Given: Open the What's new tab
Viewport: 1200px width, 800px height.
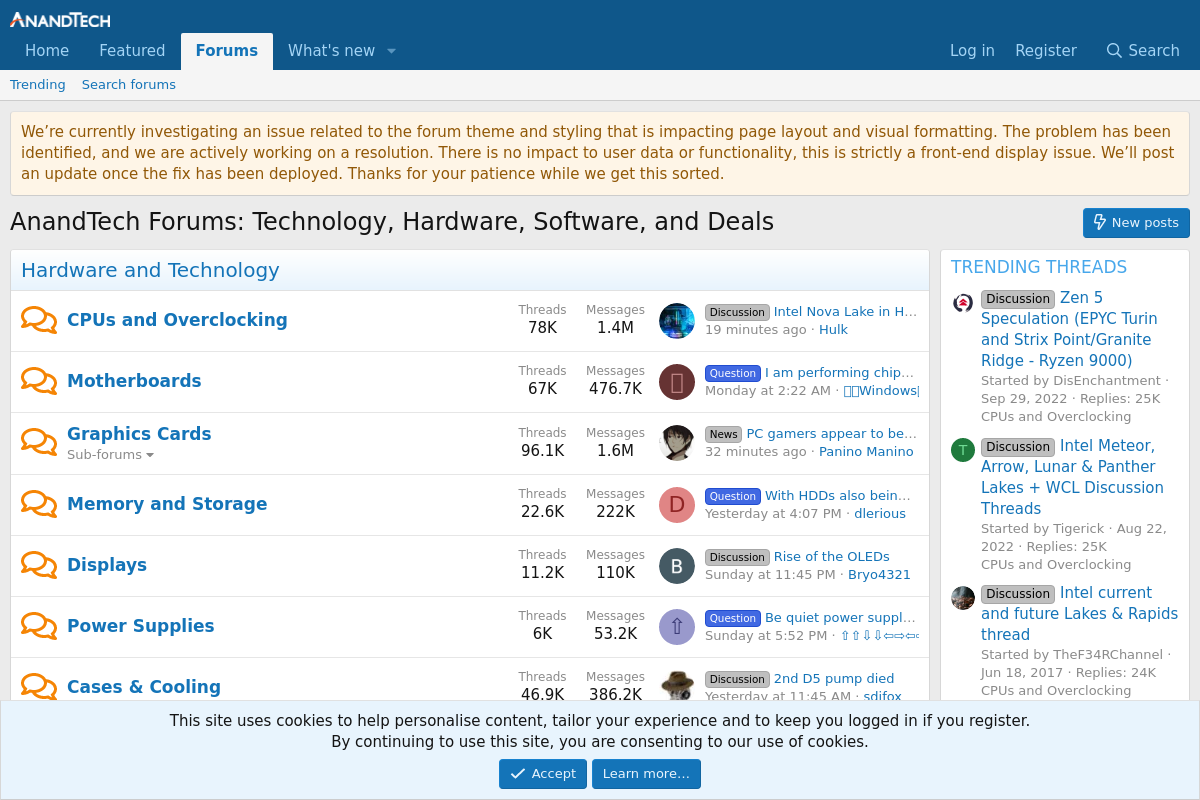Looking at the screenshot, I should (x=331, y=51).
